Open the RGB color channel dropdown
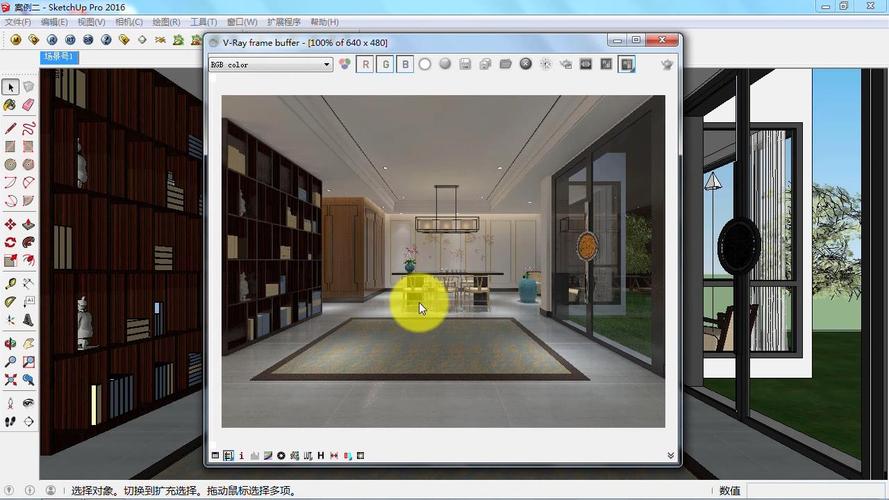This screenshot has width=889, height=500. [x=270, y=65]
